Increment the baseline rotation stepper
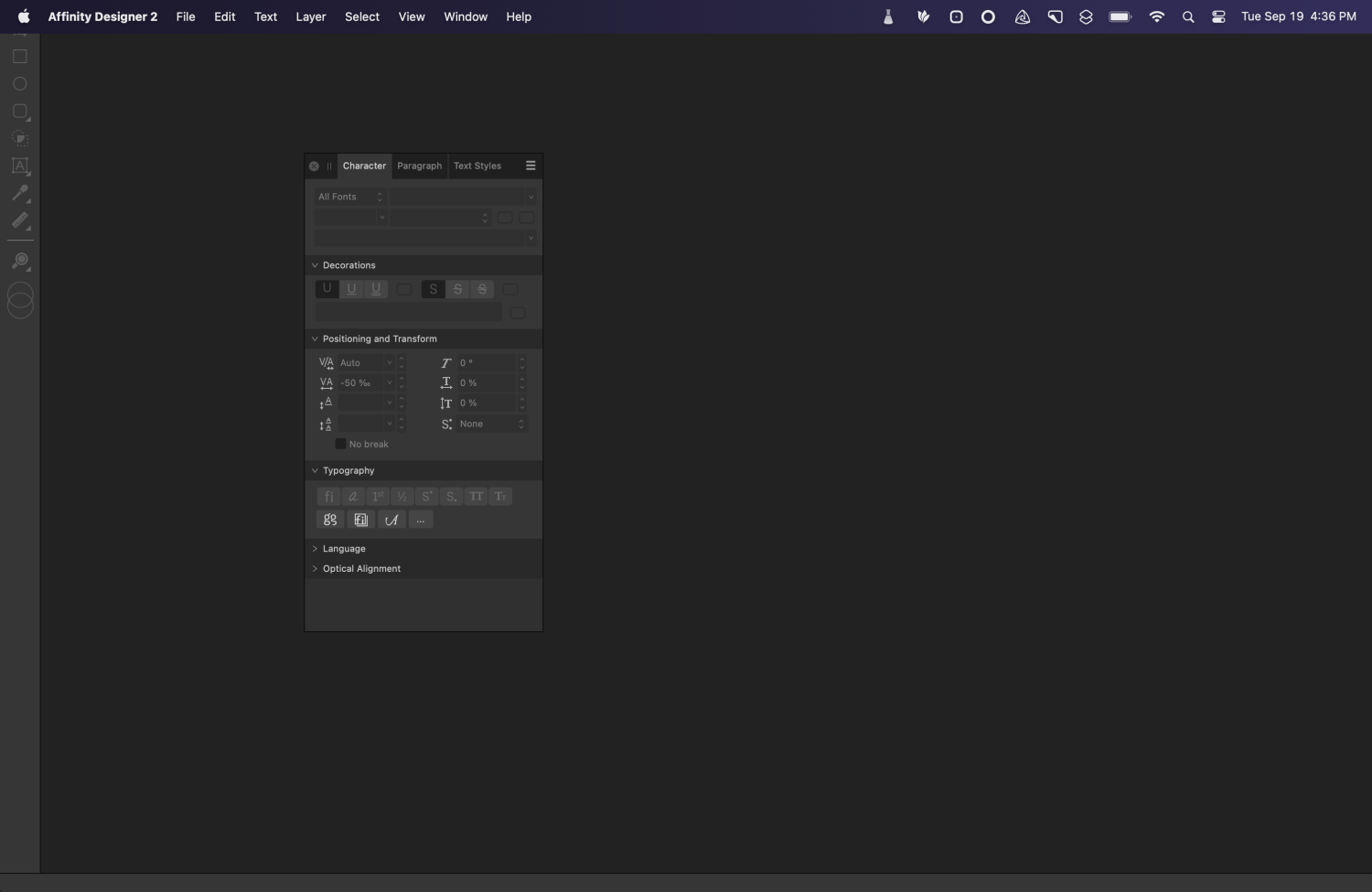The image size is (1372, 892). (x=522, y=359)
